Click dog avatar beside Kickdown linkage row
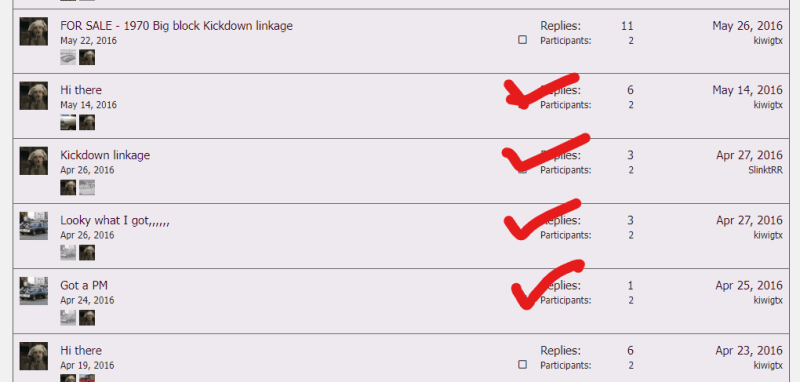 coord(34,161)
